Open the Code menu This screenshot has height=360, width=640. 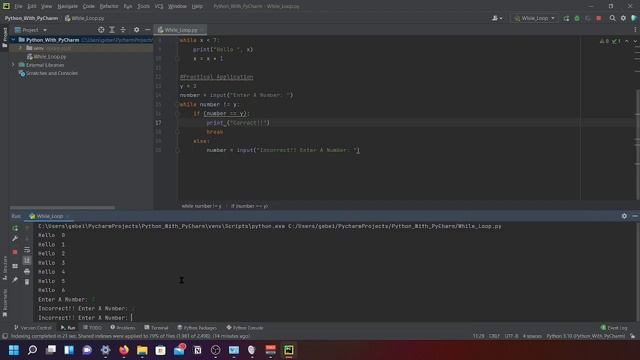pos(89,7)
